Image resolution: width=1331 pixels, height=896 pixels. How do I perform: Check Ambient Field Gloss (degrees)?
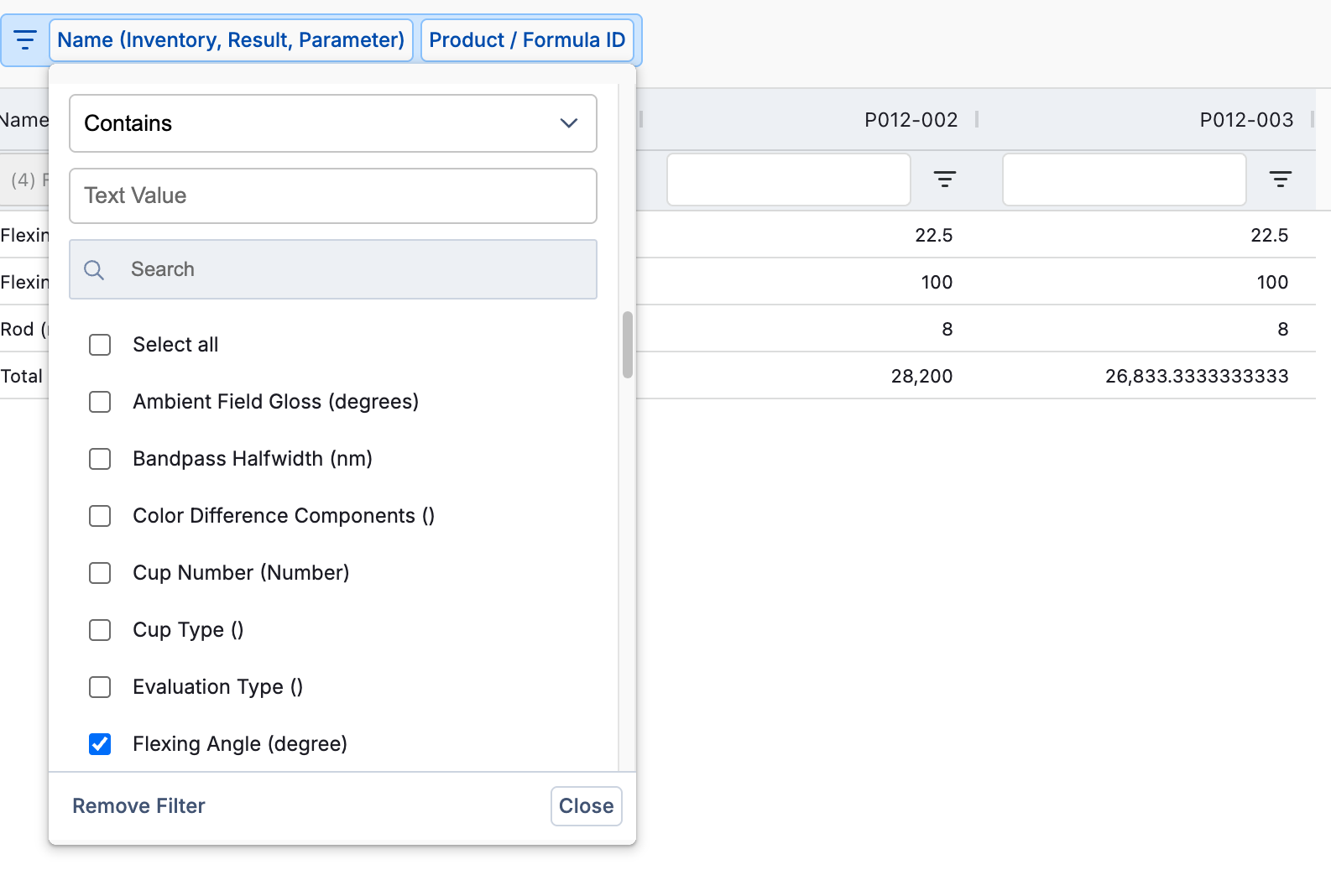100,402
